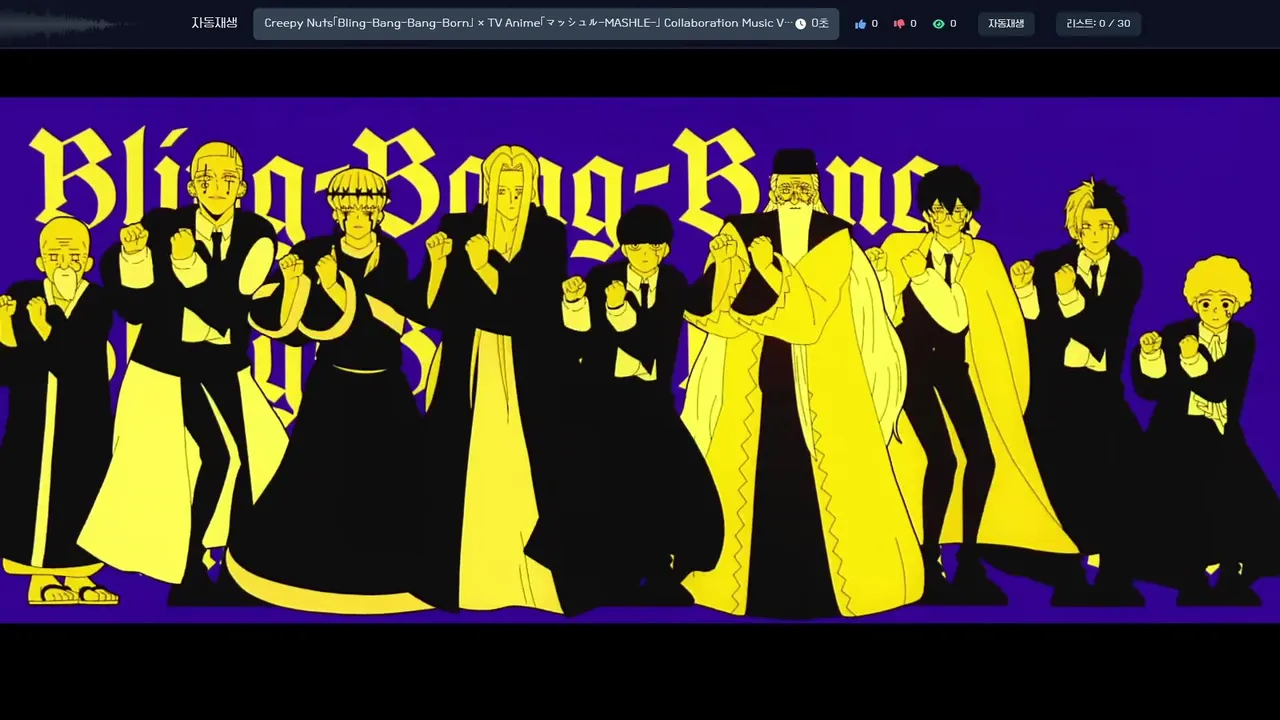The height and width of the screenshot is (720, 1280).
Task: Open the 리스트: 0 / 30 playlist button
Action: (1098, 24)
